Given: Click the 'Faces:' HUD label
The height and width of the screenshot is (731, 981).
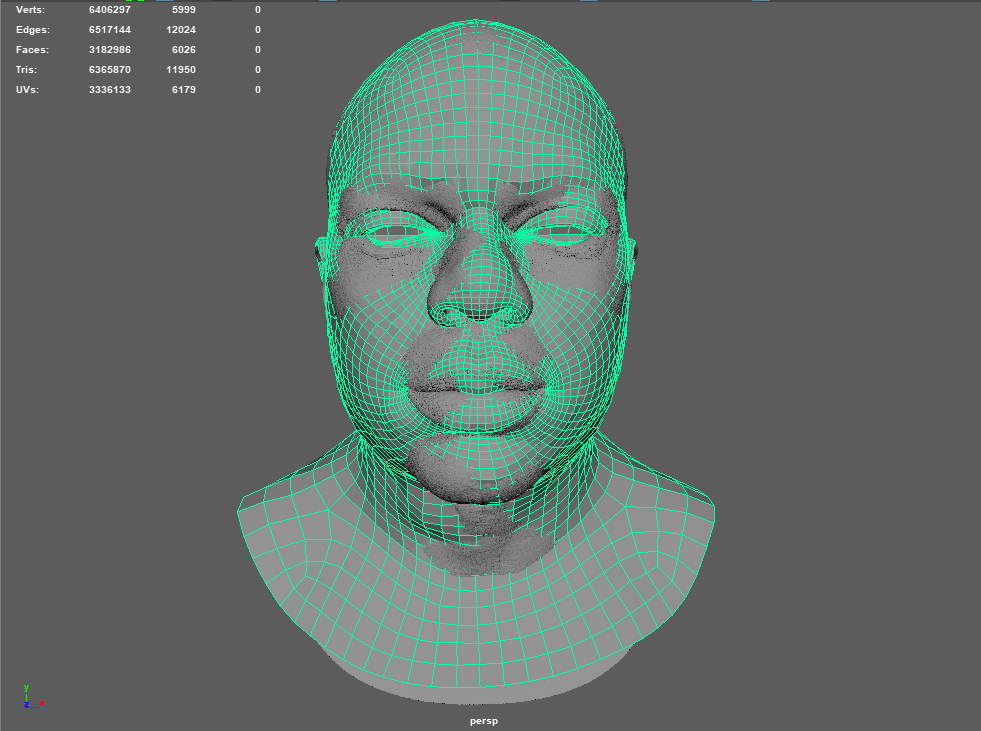Looking at the screenshot, I should click(32, 50).
